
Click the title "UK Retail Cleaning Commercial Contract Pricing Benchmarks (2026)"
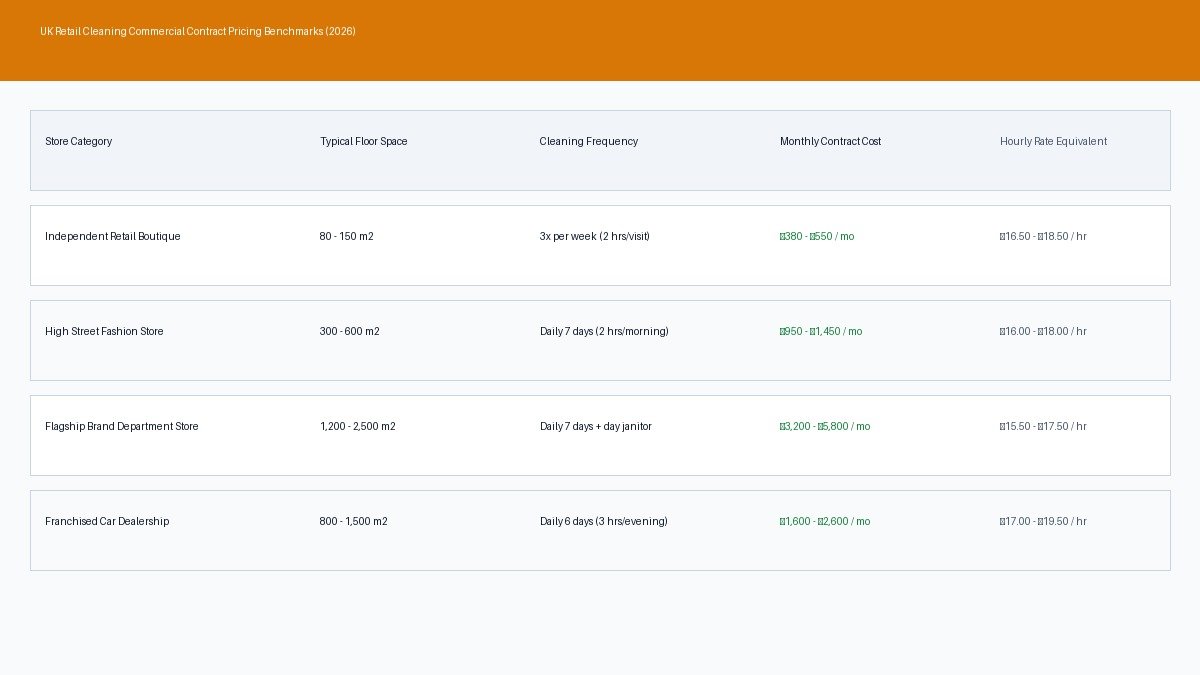click(198, 31)
